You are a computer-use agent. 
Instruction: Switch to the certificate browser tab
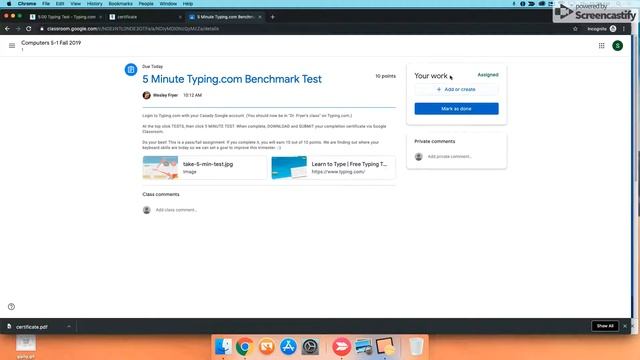144,17
